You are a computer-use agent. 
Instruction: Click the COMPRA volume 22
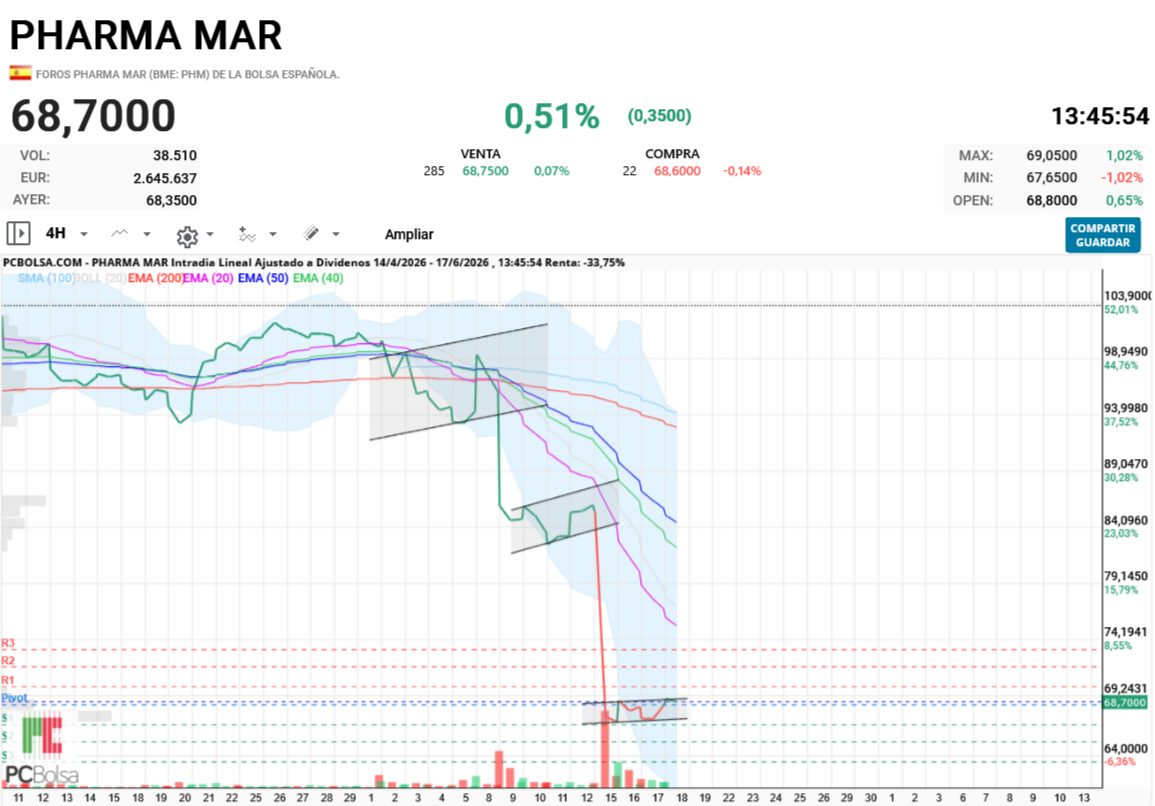[629, 171]
